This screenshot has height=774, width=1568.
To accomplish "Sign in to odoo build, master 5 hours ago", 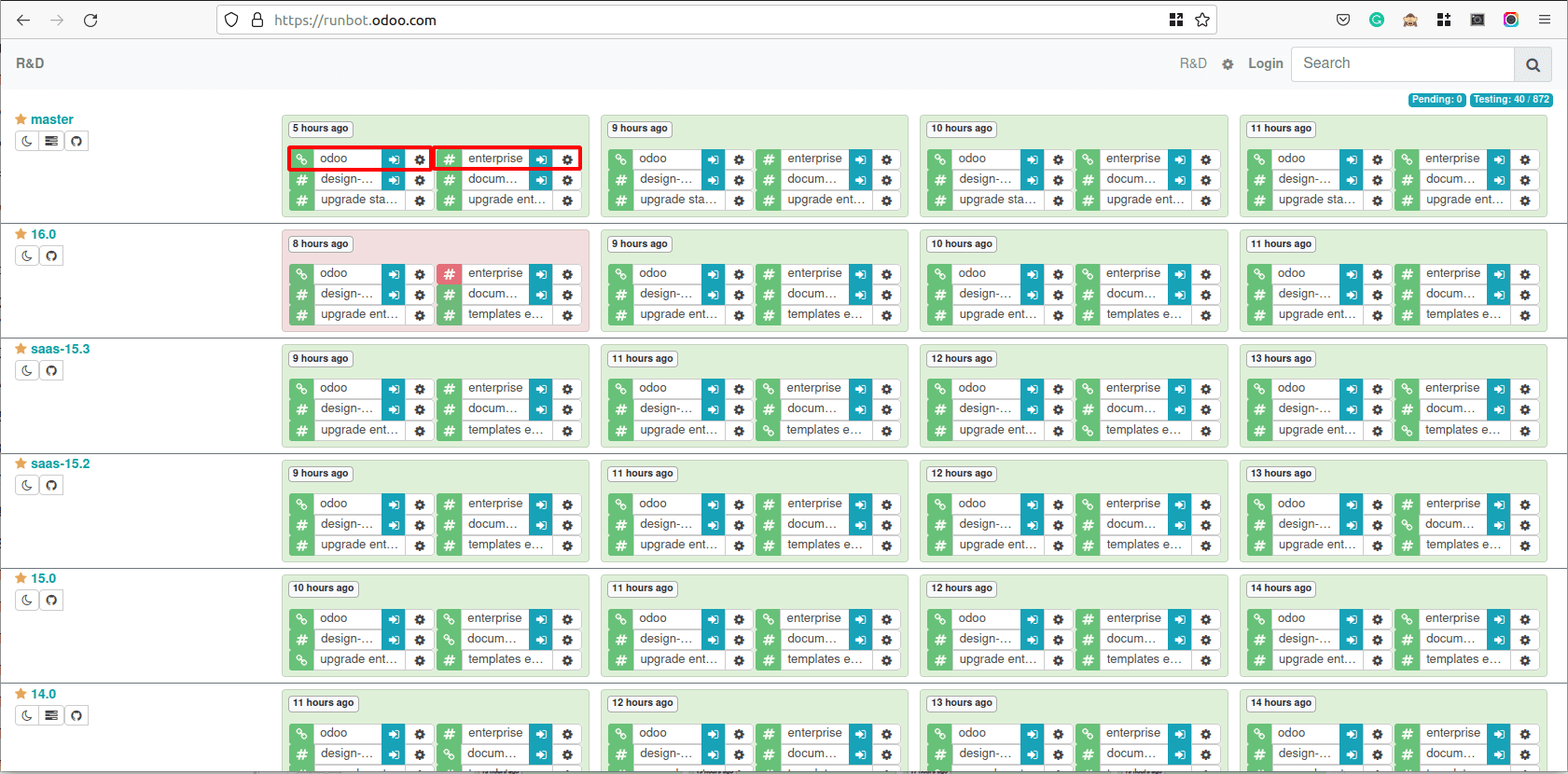I will coord(394,159).
